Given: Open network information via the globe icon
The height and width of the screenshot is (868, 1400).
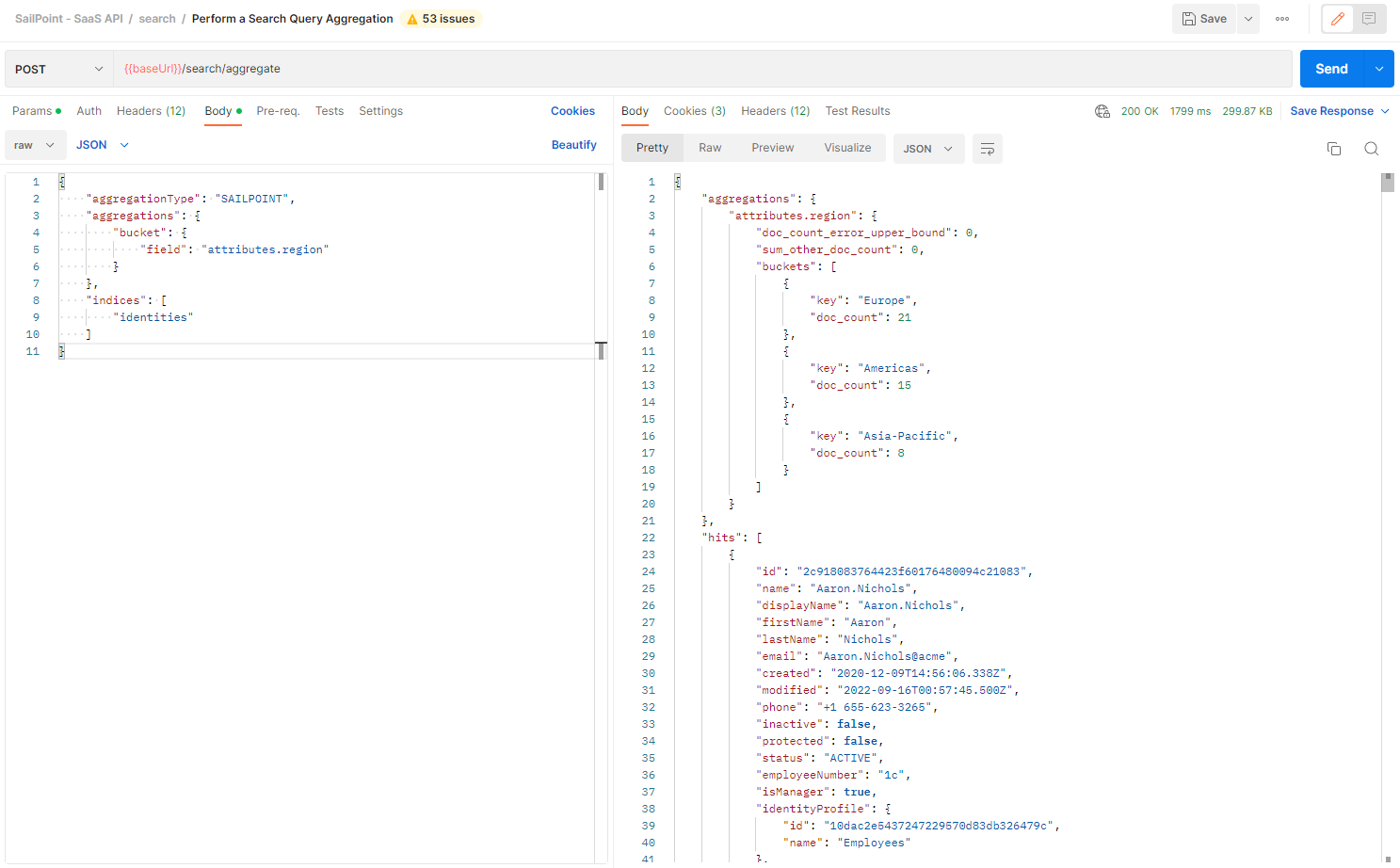Looking at the screenshot, I should pos(1102,111).
